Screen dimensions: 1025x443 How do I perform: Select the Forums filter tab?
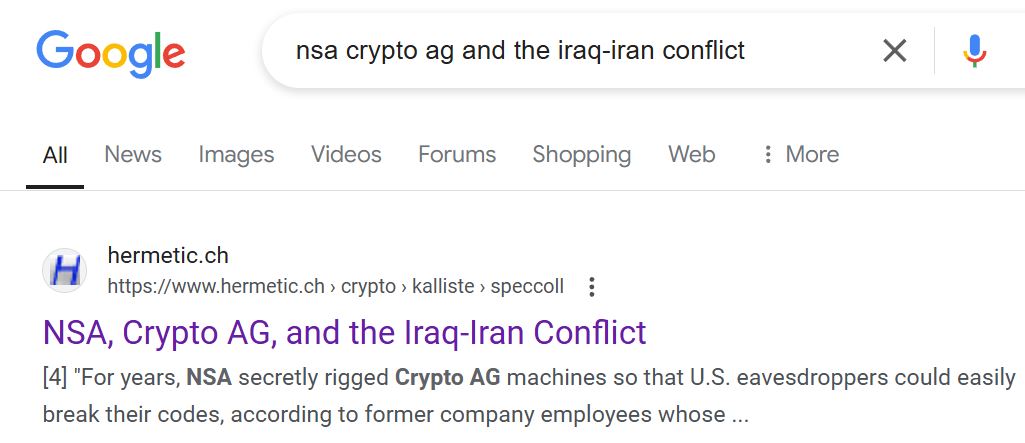(457, 154)
